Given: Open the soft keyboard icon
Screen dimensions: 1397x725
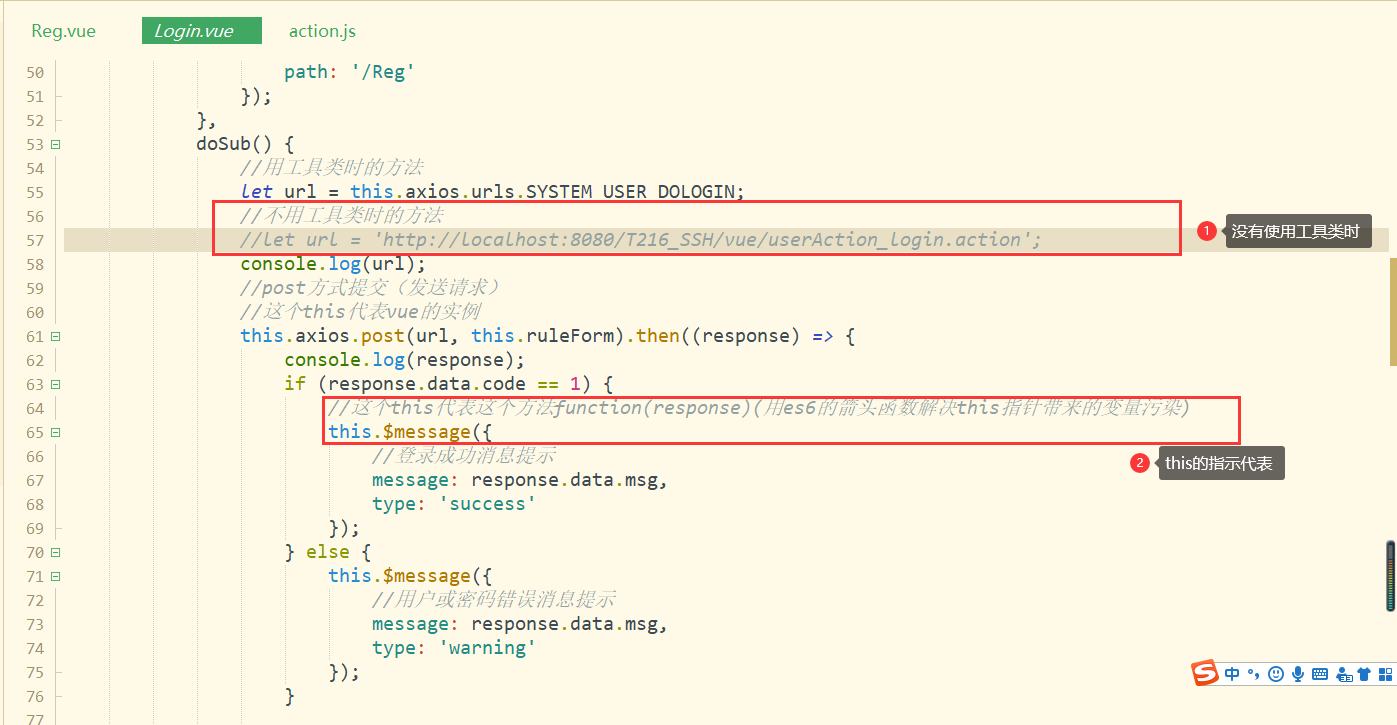Looking at the screenshot, I should pyautogui.click(x=1320, y=674).
